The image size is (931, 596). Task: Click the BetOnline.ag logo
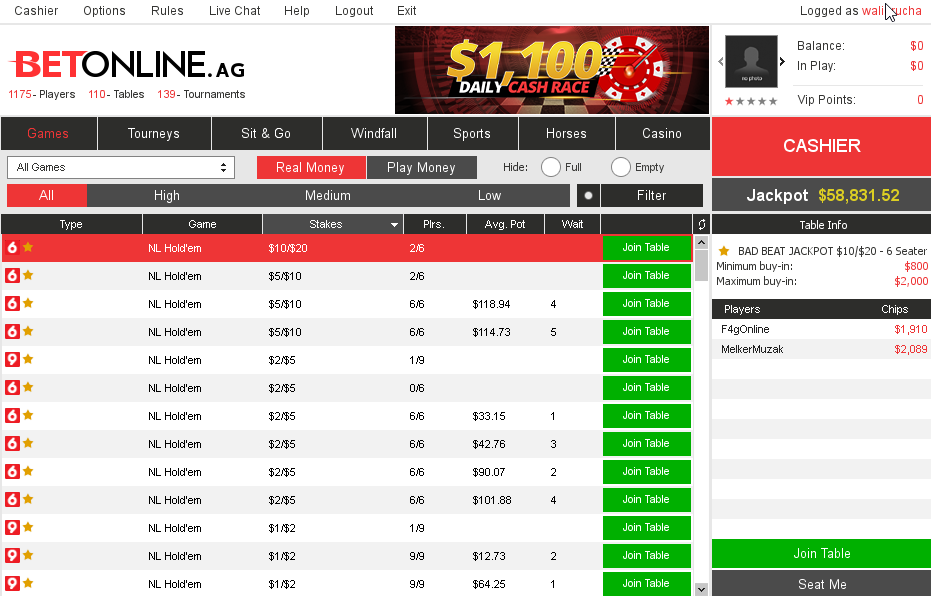(x=127, y=65)
